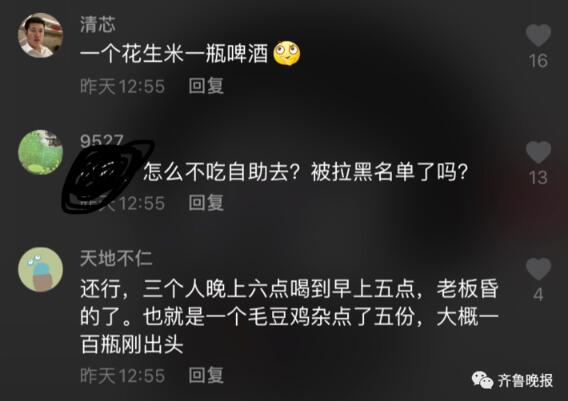Click the black scribbled-out mention
Viewport: 568px width, 401px height.
coord(107,176)
